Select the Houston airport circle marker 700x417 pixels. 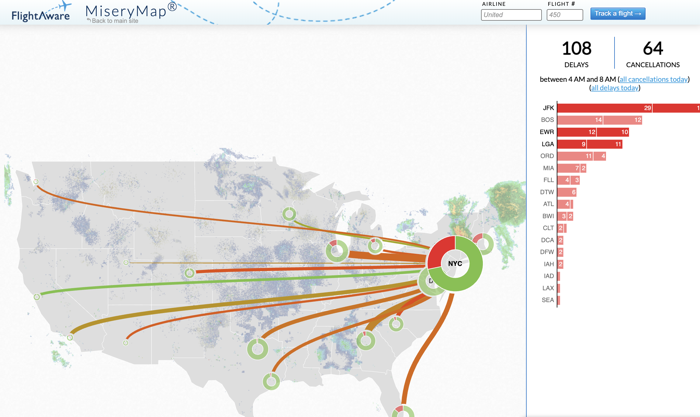click(271, 381)
